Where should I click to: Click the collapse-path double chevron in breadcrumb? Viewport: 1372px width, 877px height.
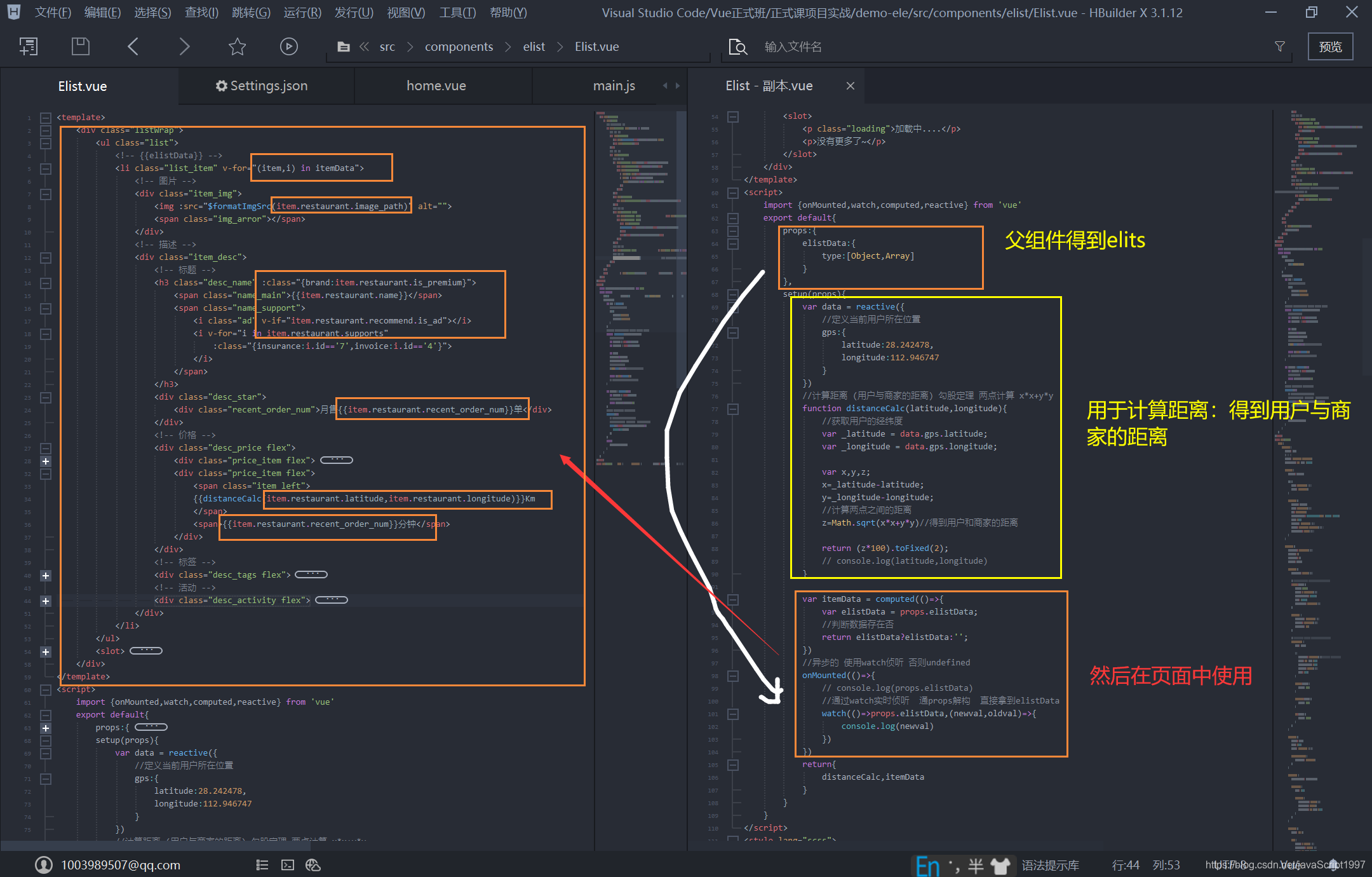coord(365,46)
